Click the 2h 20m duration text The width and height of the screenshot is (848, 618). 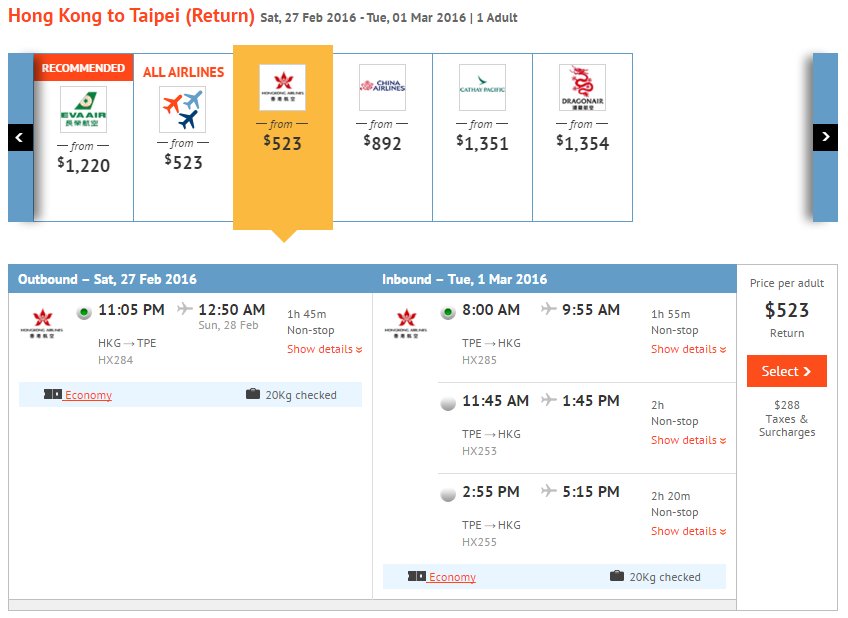coord(671,496)
